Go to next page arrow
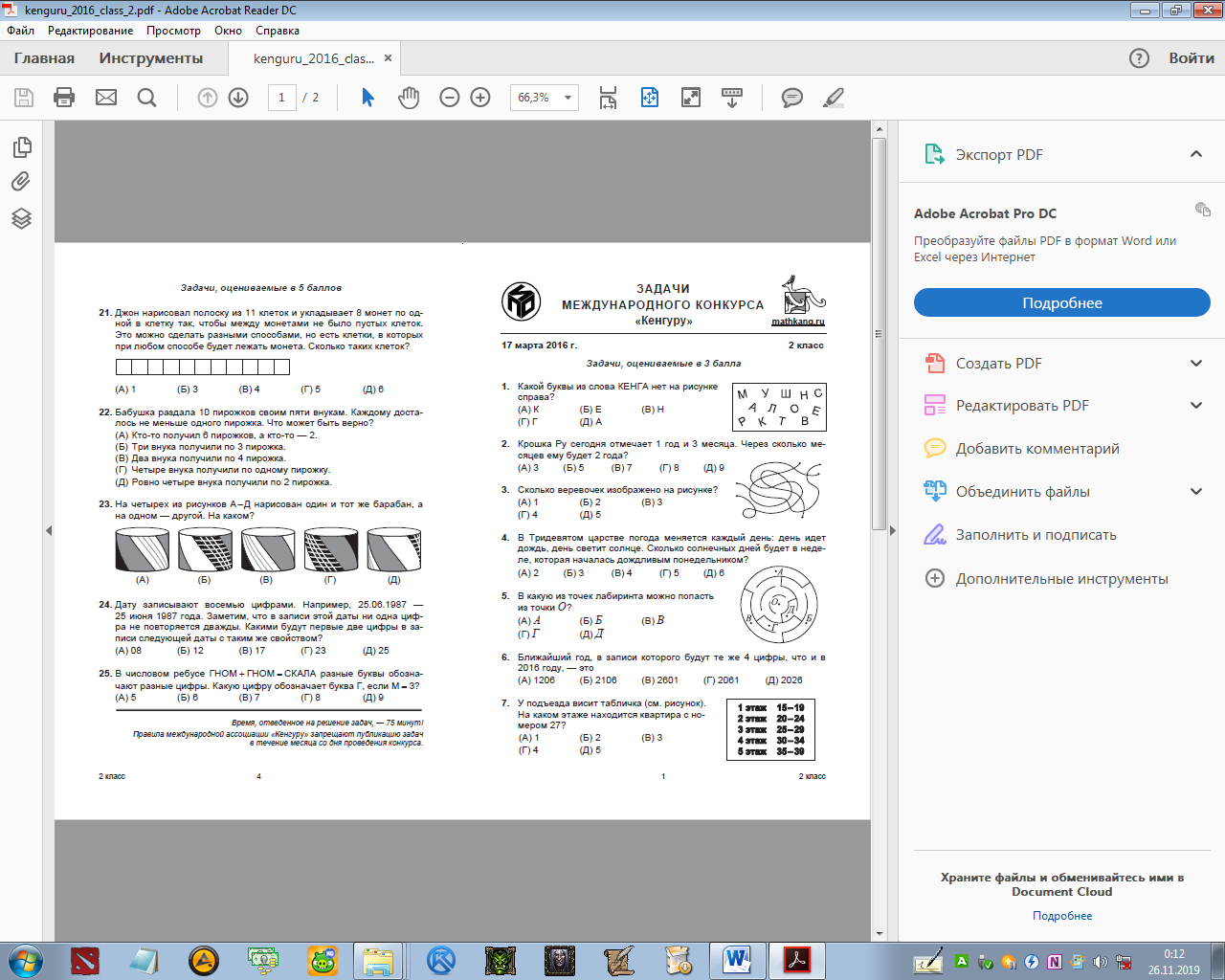This screenshot has width=1225, height=980. click(x=239, y=98)
